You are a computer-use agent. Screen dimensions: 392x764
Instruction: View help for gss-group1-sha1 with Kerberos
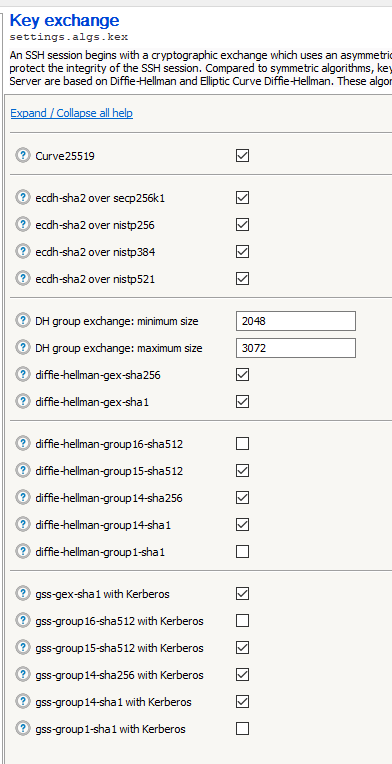(22, 728)
